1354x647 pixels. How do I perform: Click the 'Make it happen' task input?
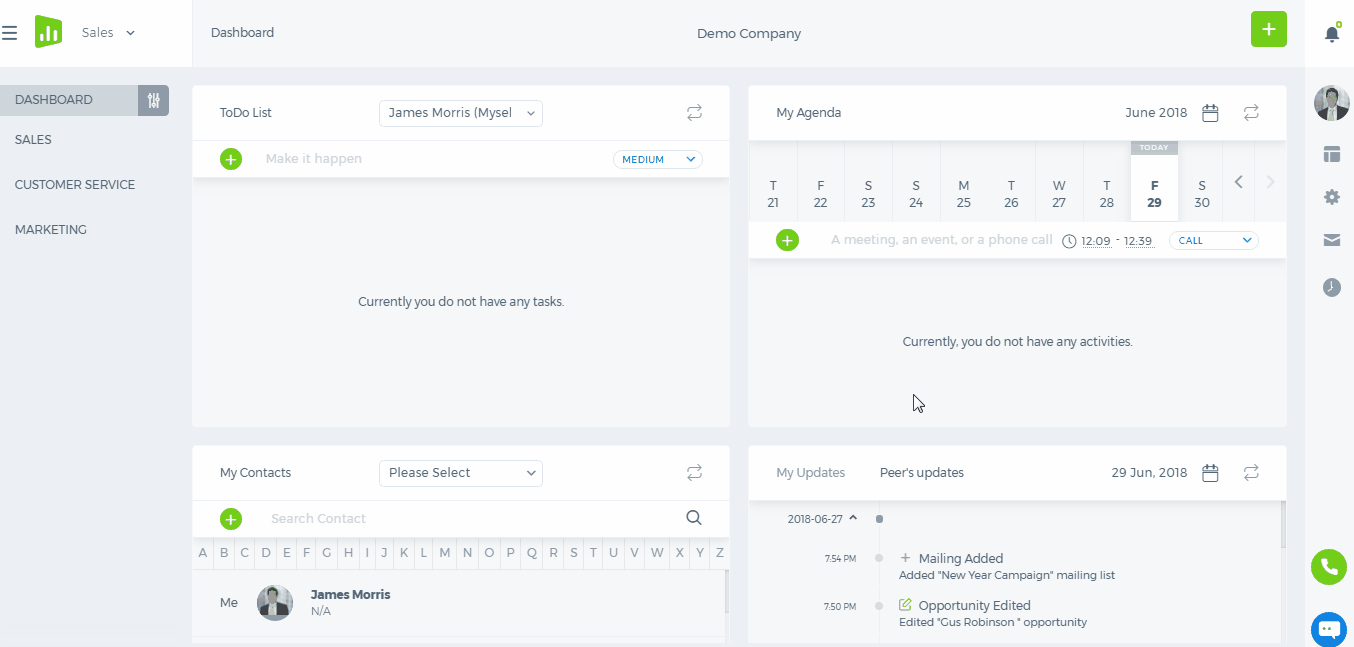430,159
